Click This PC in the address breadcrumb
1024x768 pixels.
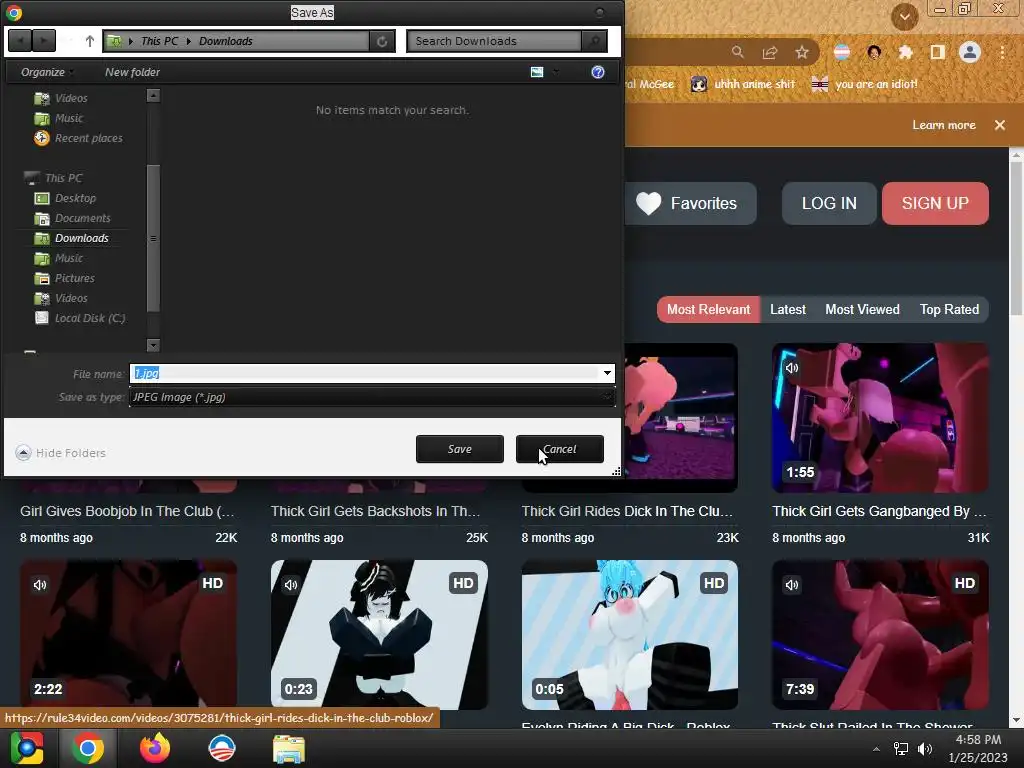tap(159, 41)
